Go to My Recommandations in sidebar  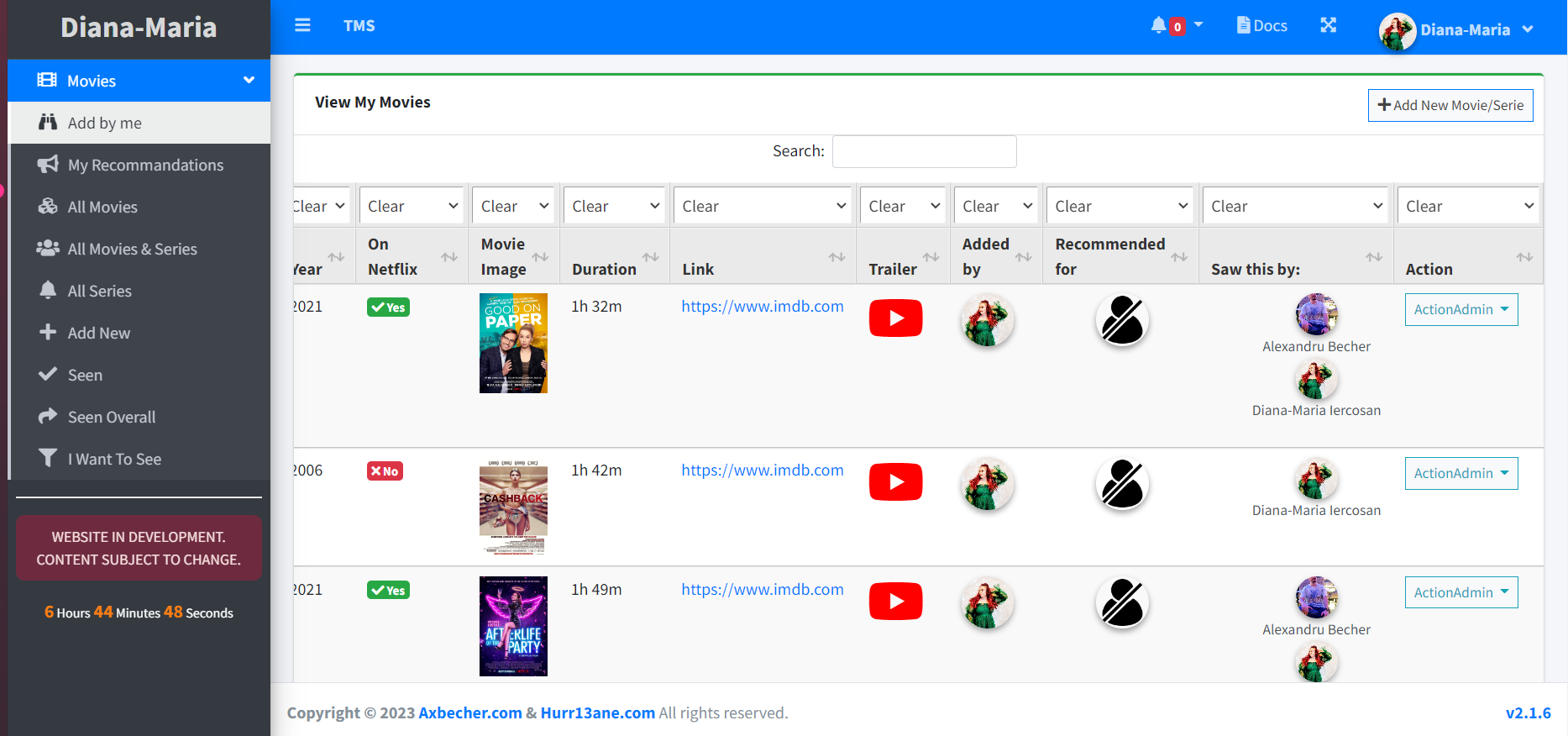click(x=145, y=165)
